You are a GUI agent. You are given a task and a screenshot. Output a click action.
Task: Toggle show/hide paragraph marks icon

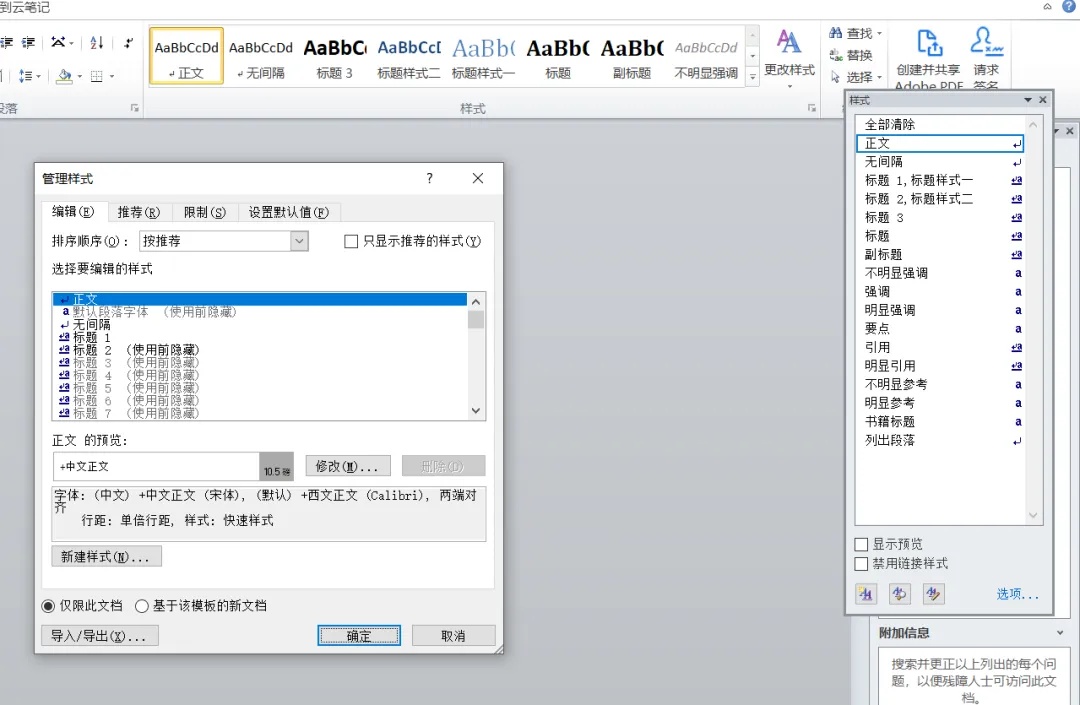click(x=128, y=43)
